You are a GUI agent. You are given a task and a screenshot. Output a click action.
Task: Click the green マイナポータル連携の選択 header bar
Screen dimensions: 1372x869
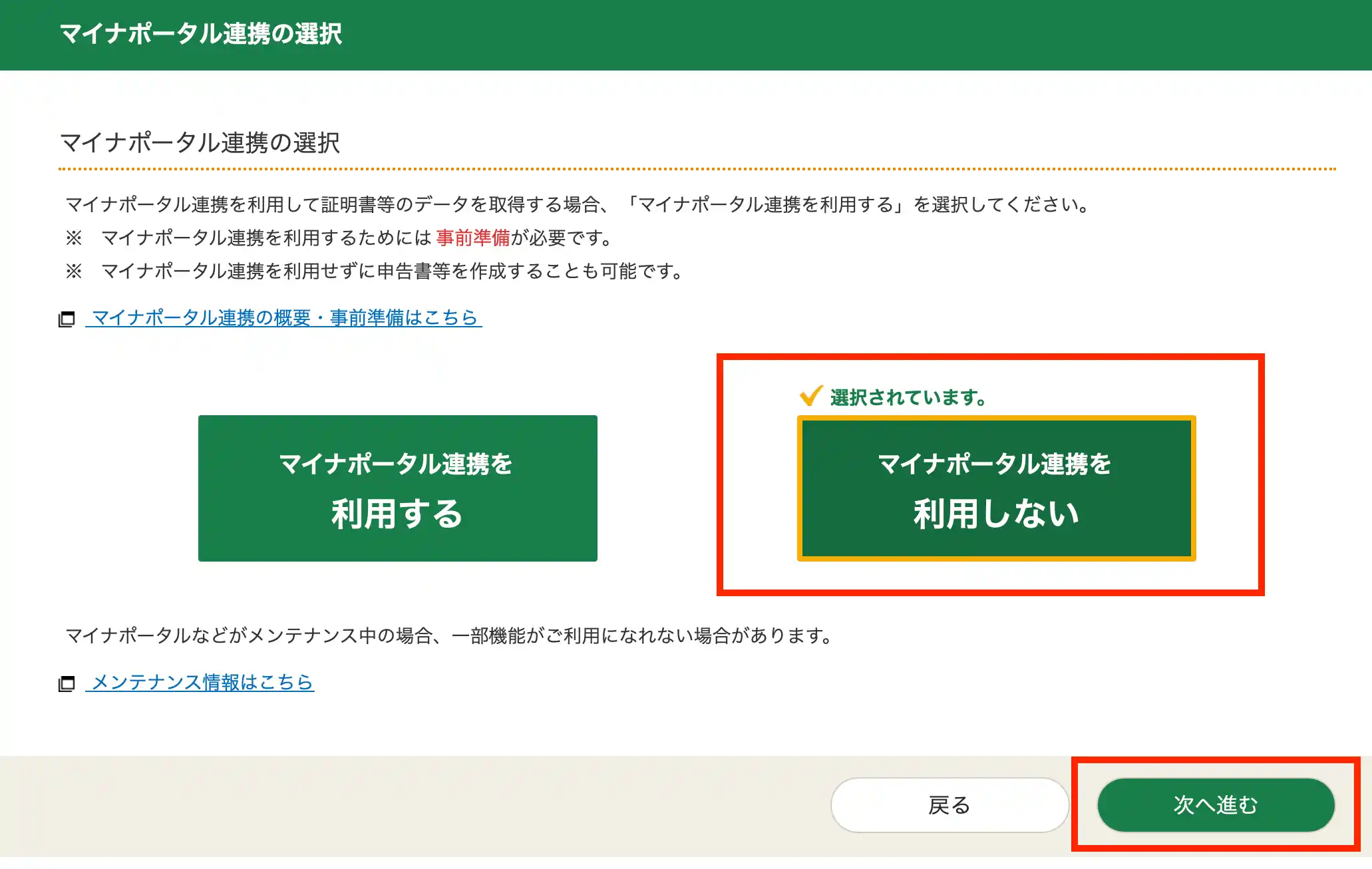pyautogui.click(x=686, y=34)
